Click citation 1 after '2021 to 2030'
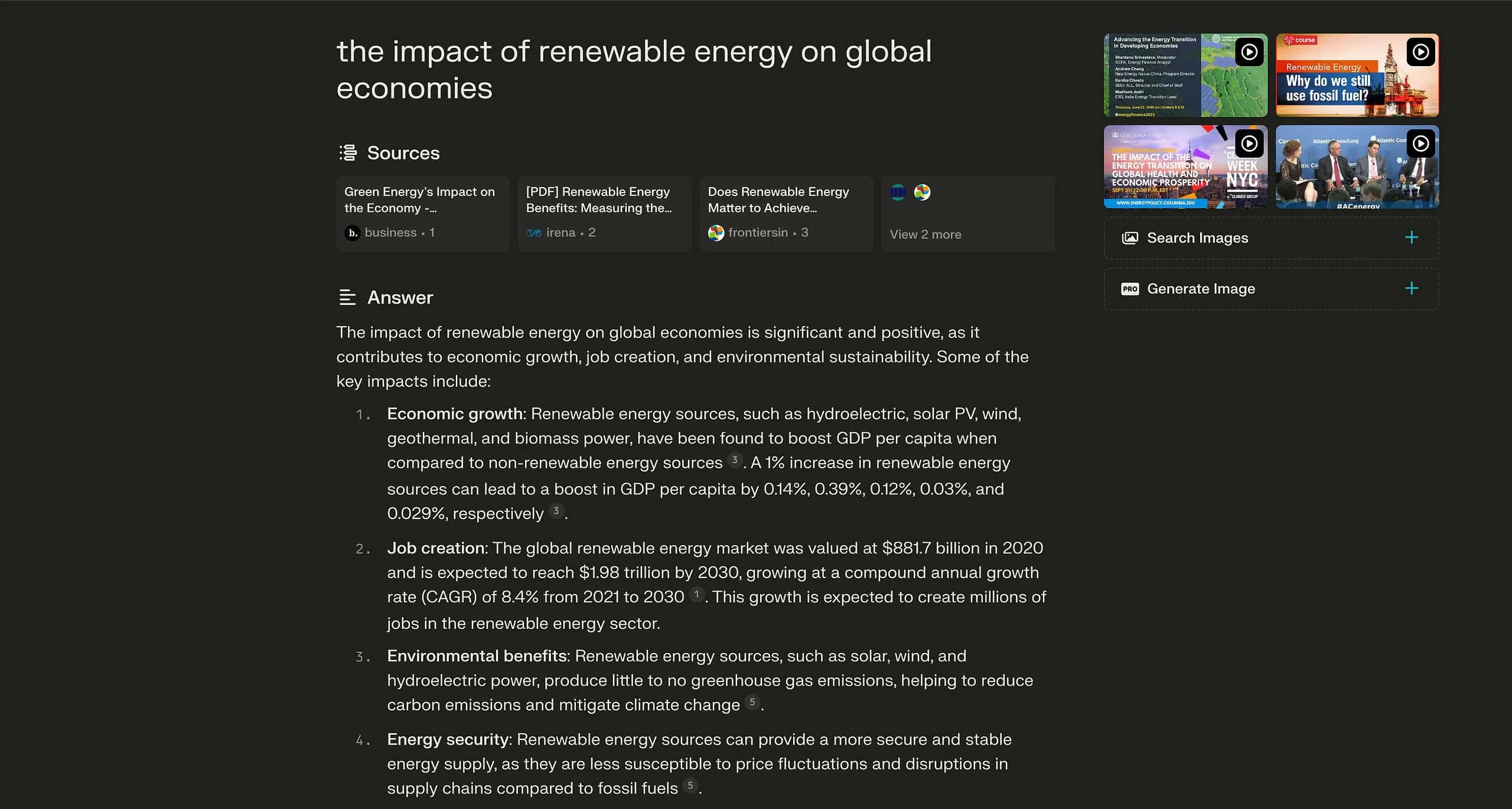1512x809 pixels. coord(696,594)
